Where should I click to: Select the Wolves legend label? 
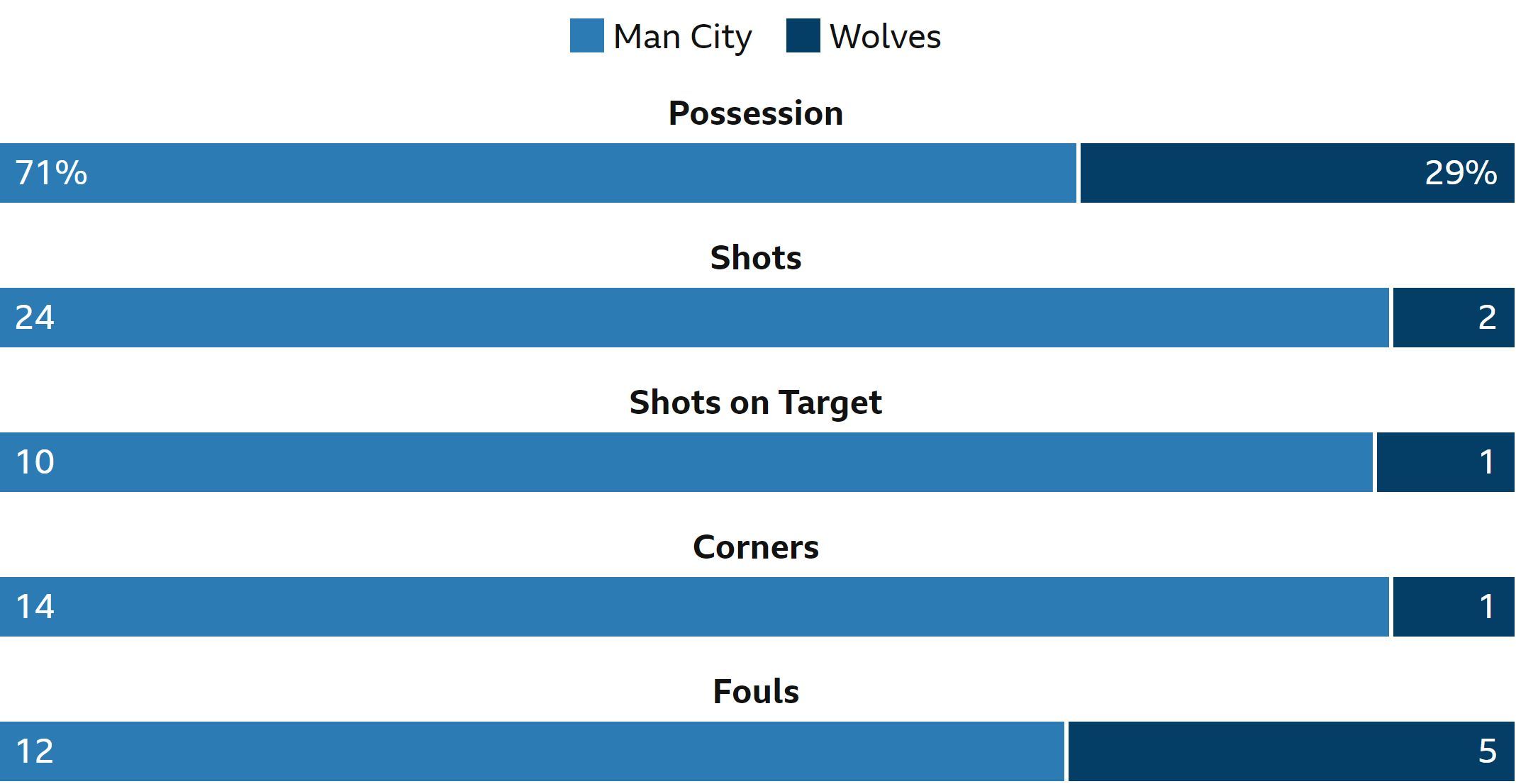click(885, 37)
